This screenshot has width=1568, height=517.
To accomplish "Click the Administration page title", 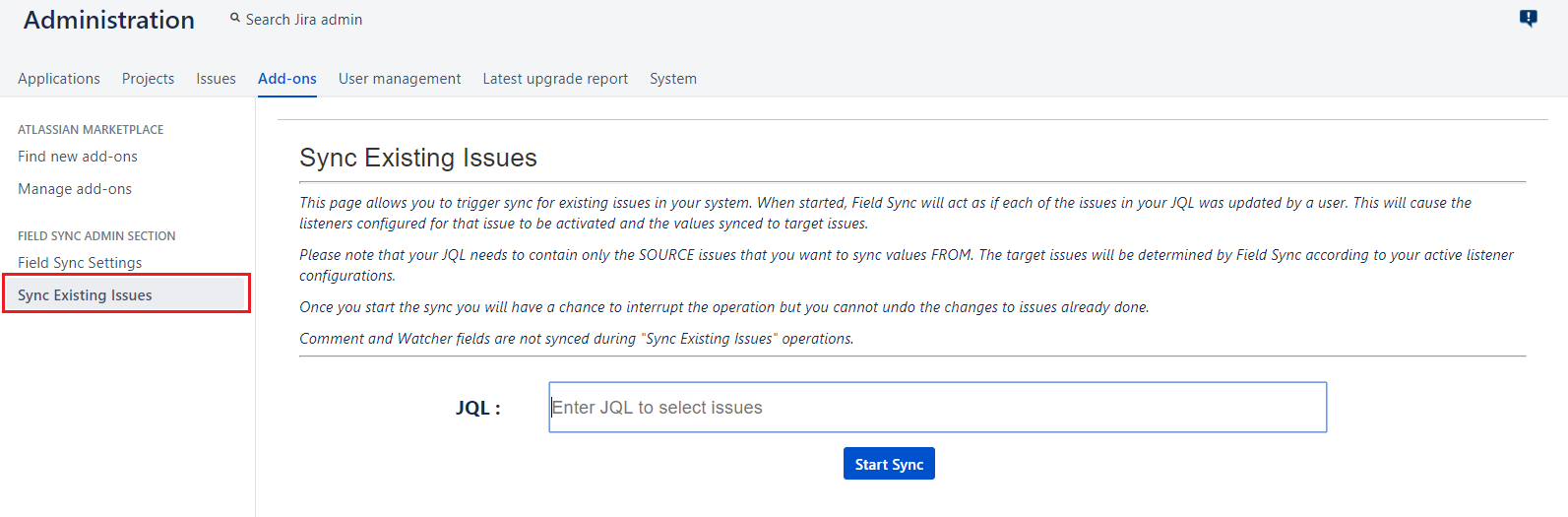I will [109, 21].
